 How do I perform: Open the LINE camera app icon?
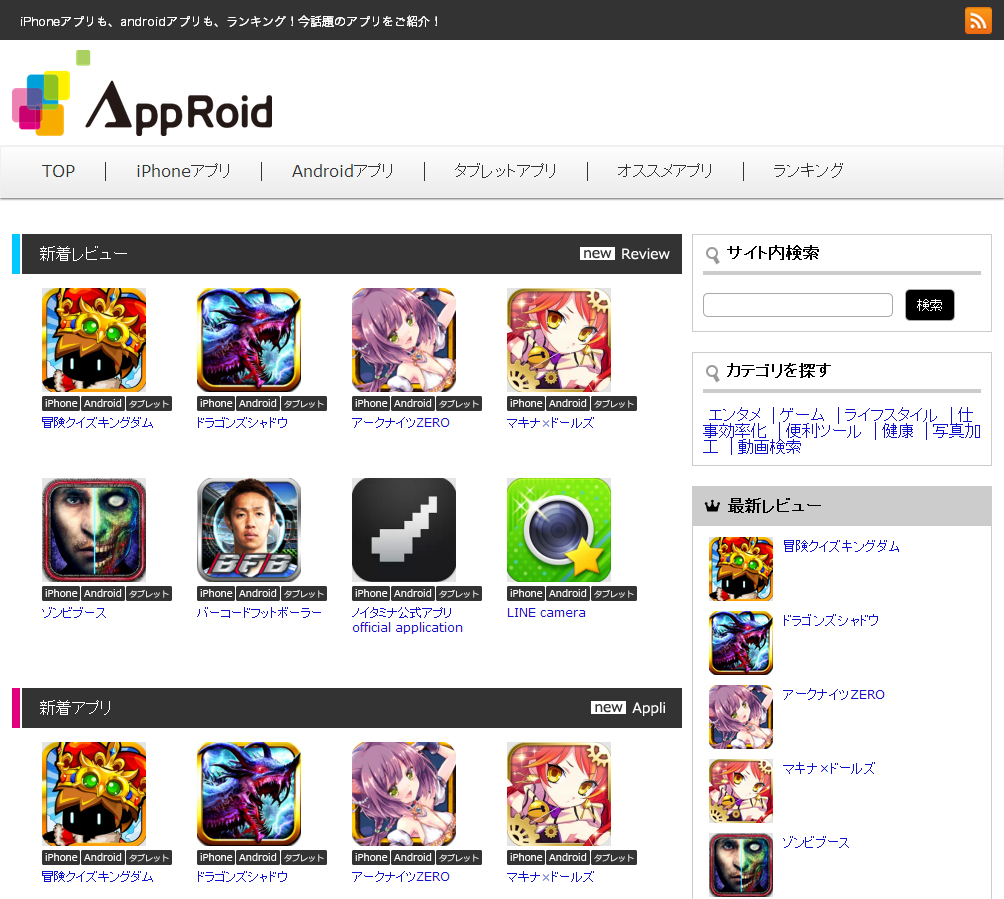pos(559,530)
